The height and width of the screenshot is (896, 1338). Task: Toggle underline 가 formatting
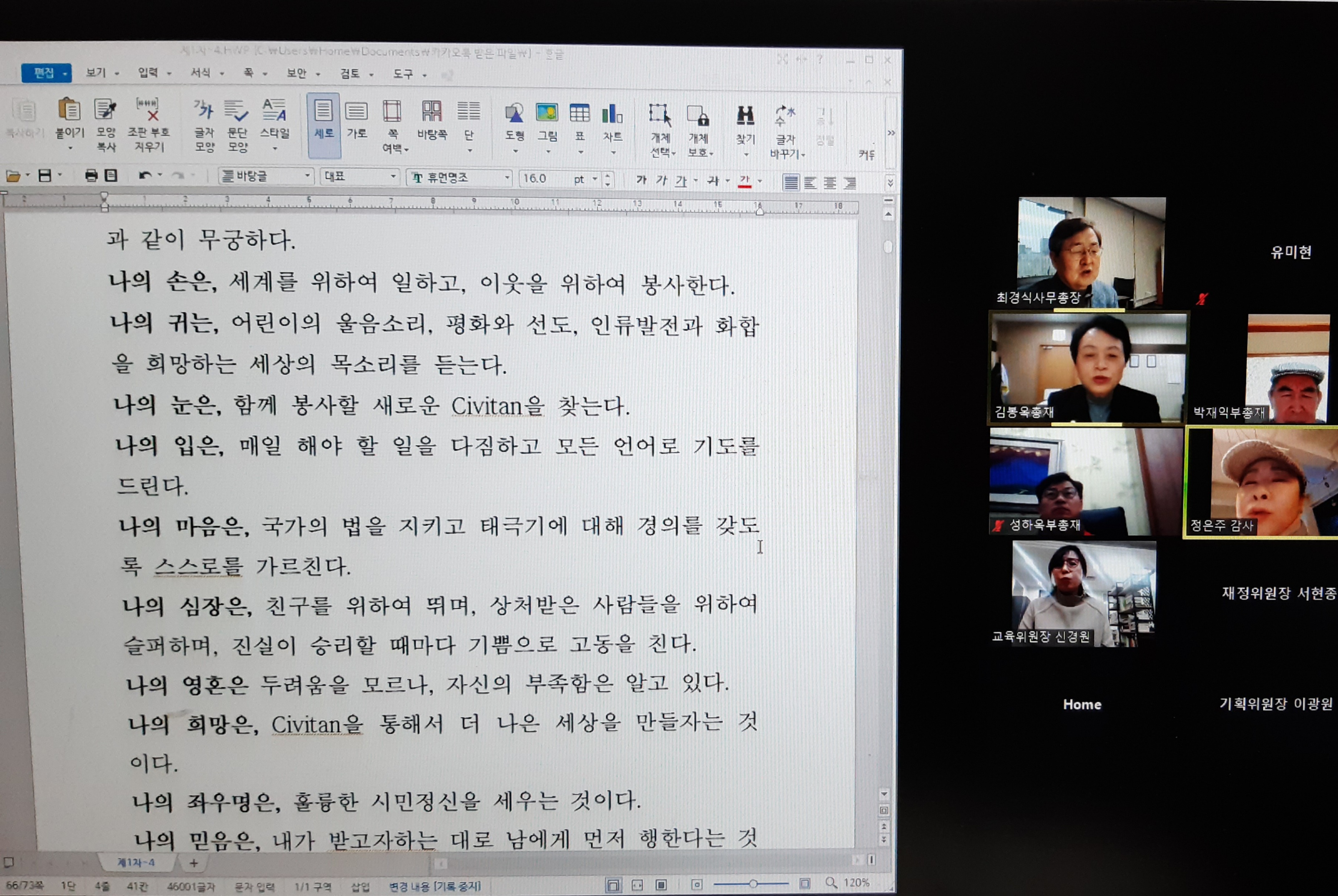pyautogui.click(x=681, y=180)
